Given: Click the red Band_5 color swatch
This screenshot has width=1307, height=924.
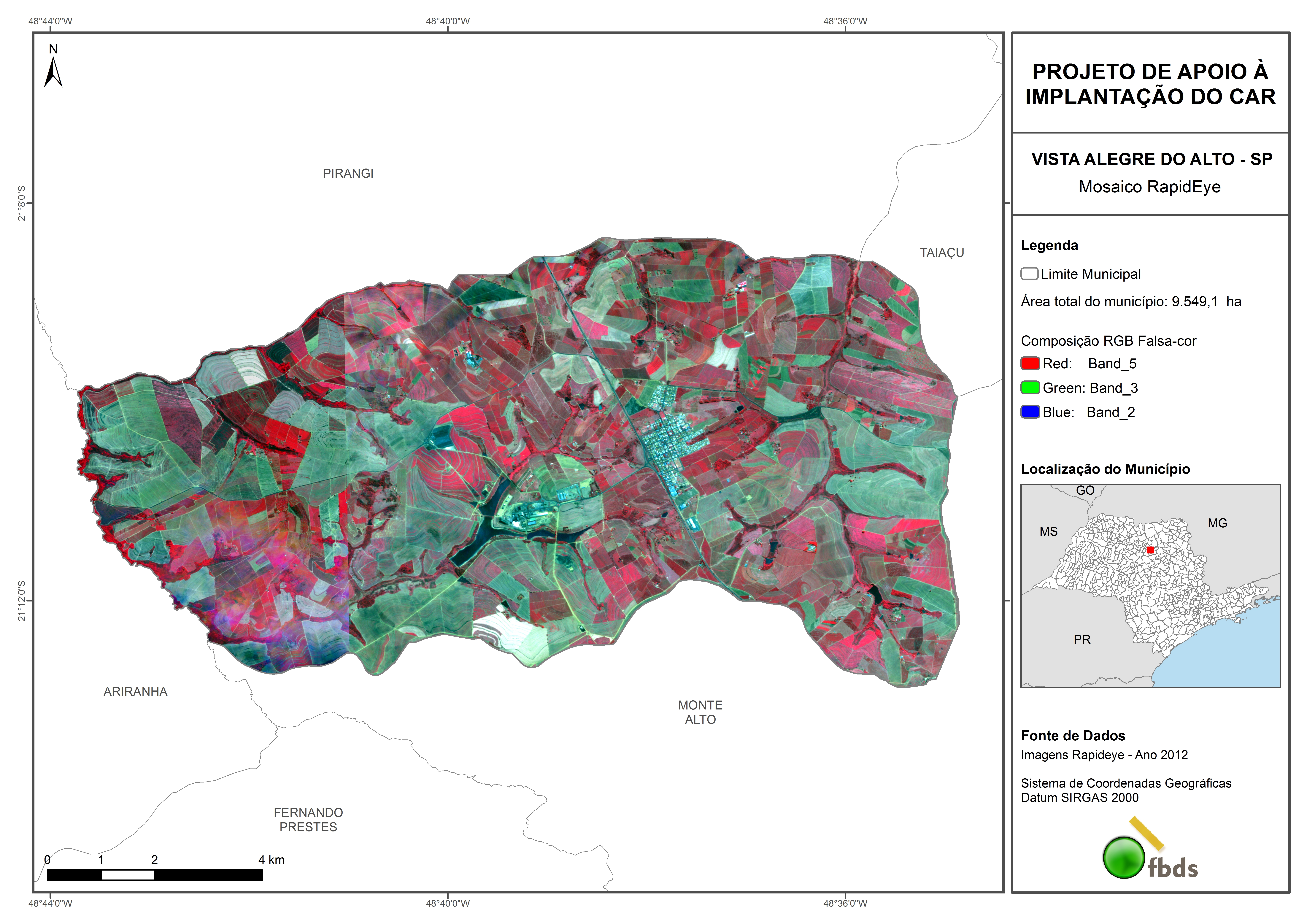Looking at the screenshot, I should coord(1030,363).
